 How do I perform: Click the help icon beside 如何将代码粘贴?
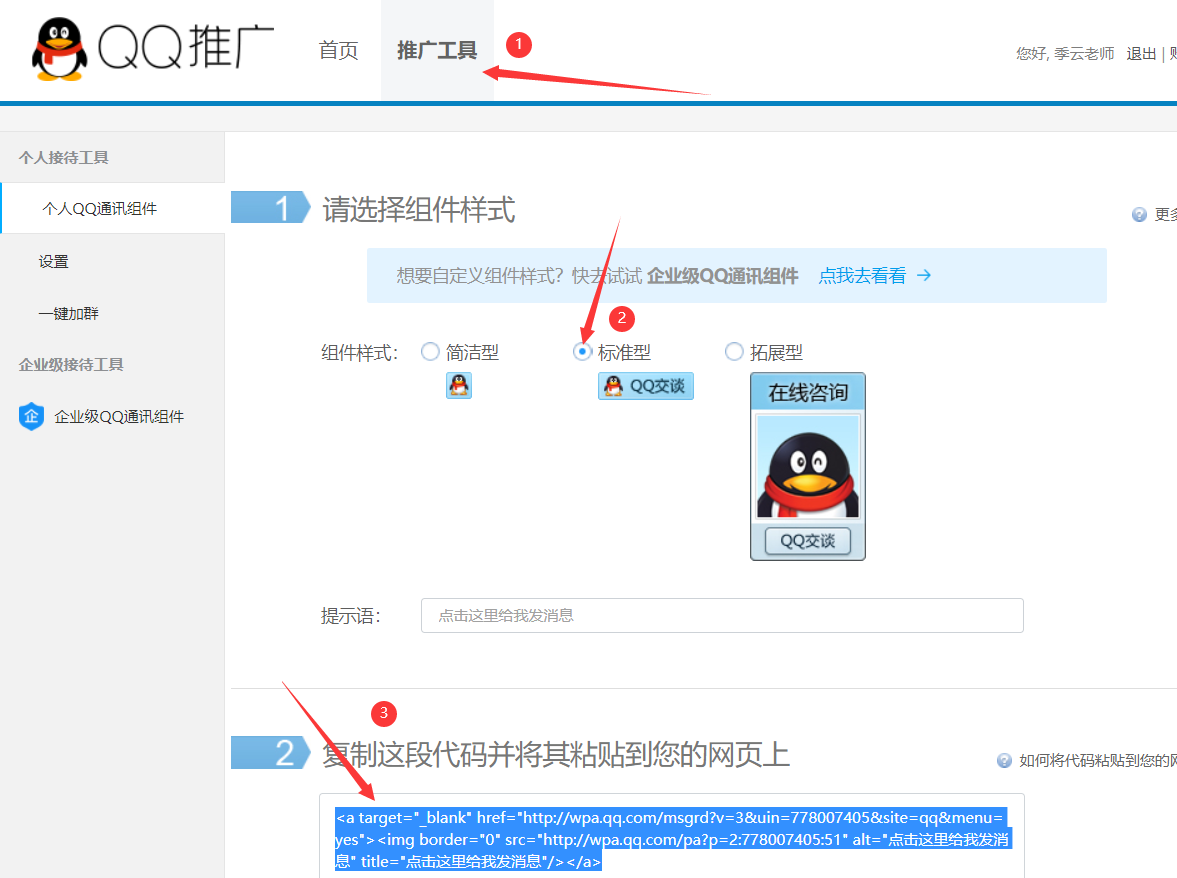coord(1004,760)
